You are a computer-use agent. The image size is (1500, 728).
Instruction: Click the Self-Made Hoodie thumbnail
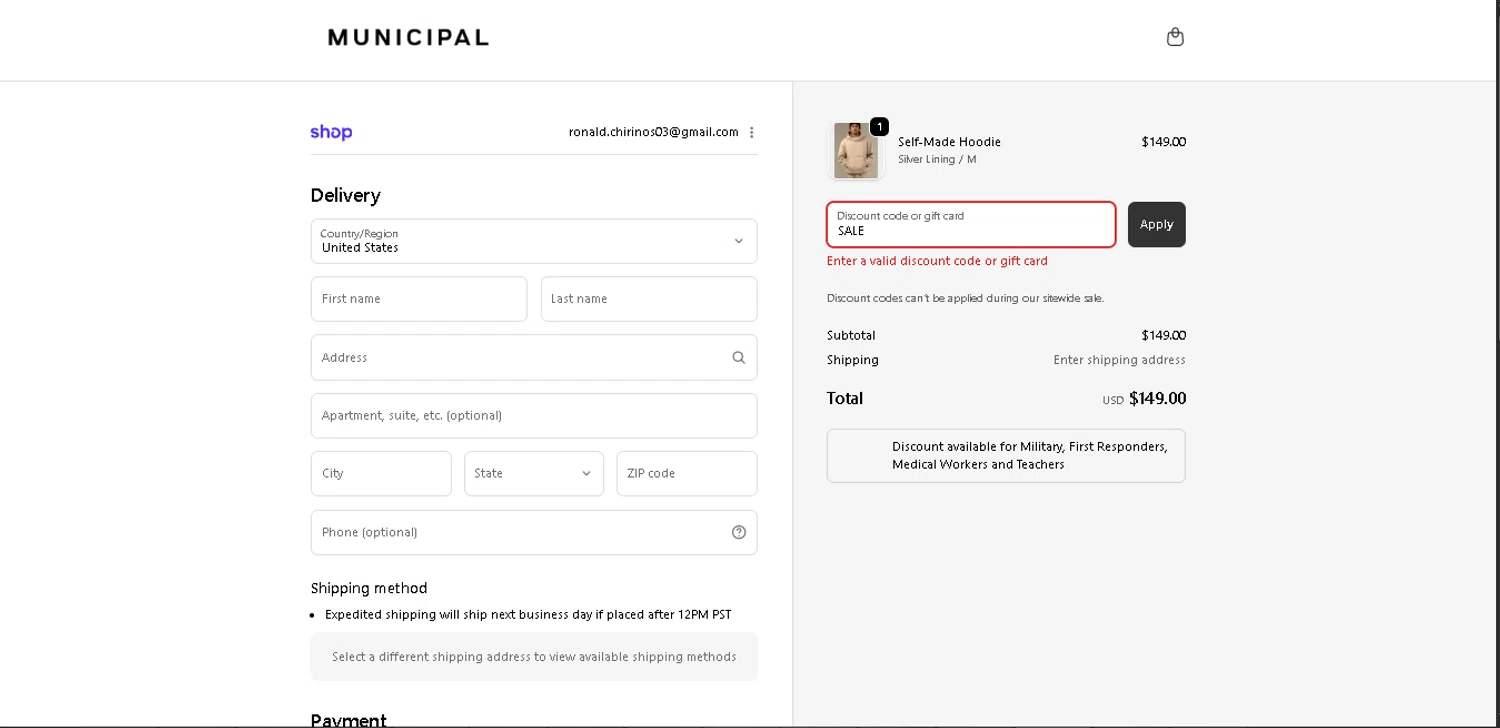coord(856,151)
